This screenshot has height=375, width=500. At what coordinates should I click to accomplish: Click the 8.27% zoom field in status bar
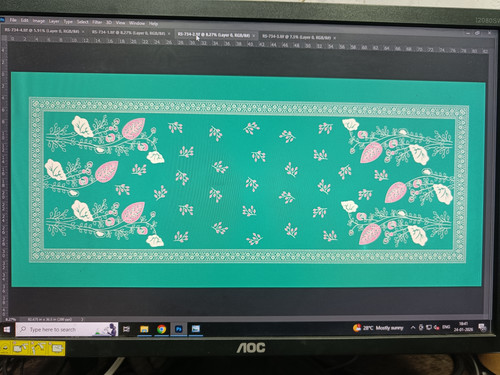(x=11, y=319)
